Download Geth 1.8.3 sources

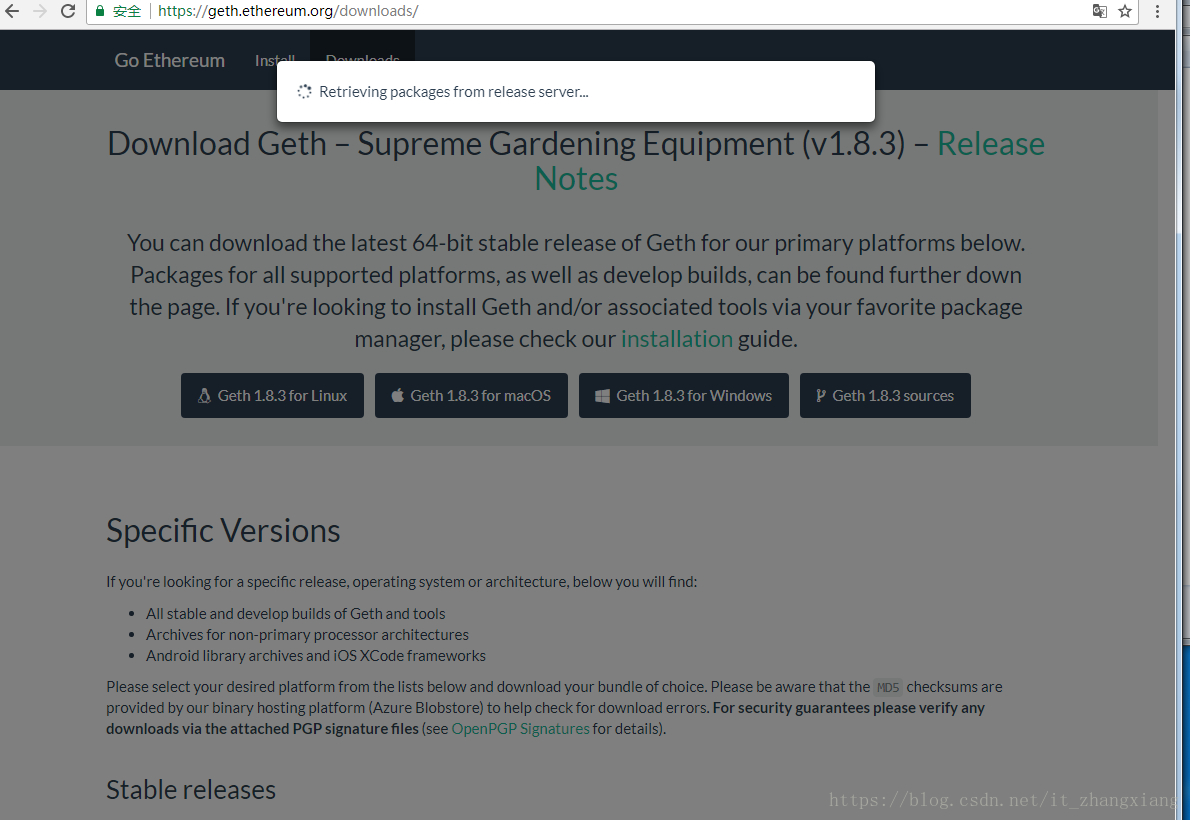tap(885, 396)
